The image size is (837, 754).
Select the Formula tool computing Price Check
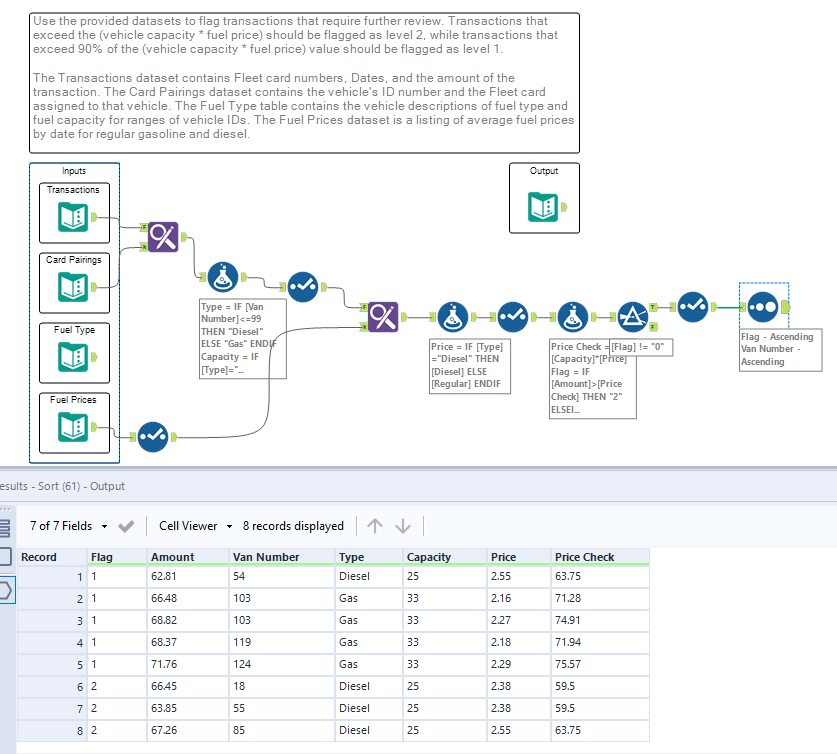tap(573, 317)
